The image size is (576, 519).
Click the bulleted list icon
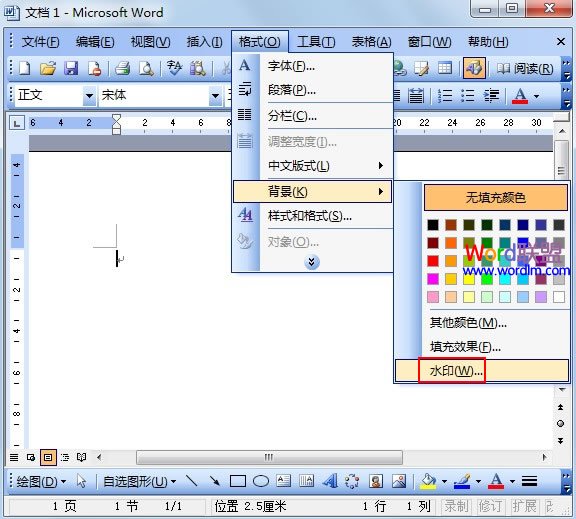click(x=468, y=96)
